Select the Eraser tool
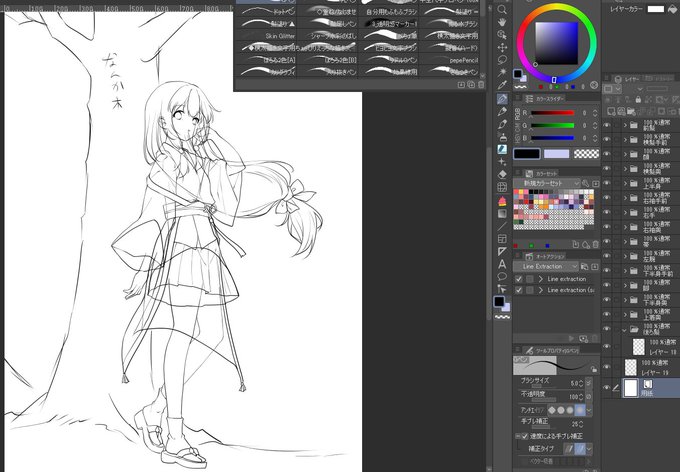 click(x=502, y=174)
